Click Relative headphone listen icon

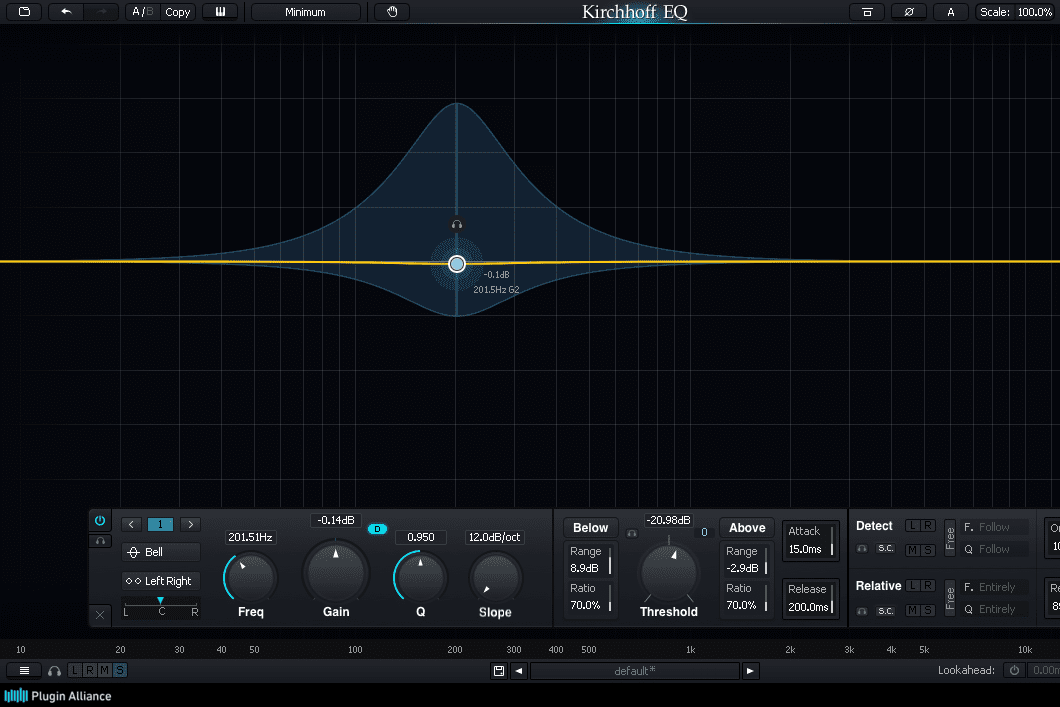[x=862, y=611]
